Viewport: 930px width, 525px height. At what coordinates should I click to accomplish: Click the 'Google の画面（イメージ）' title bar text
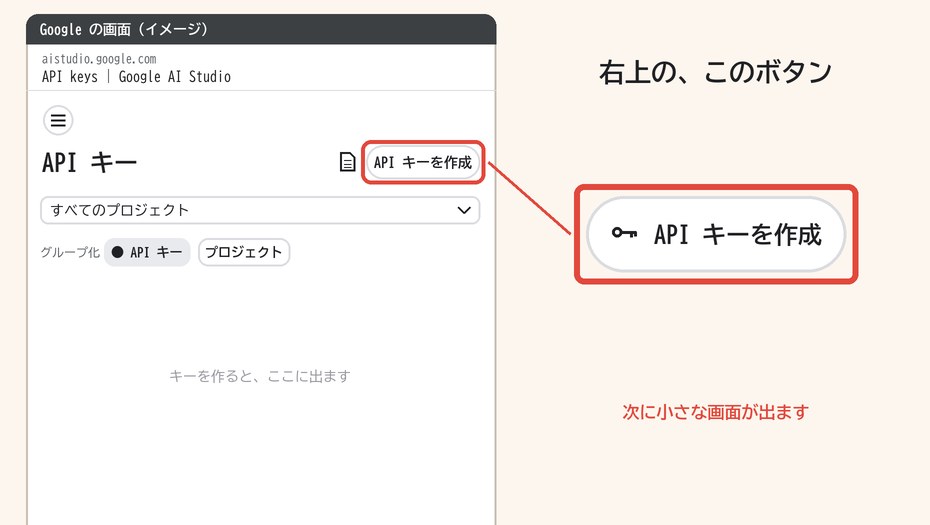click(x=123, y=29)
